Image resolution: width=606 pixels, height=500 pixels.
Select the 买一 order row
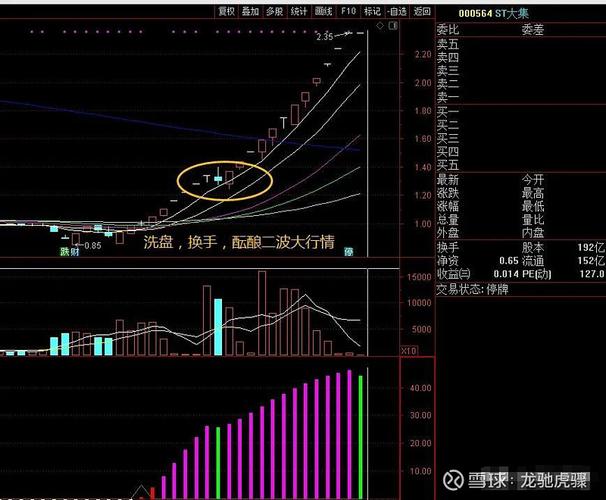pos(448,112)
